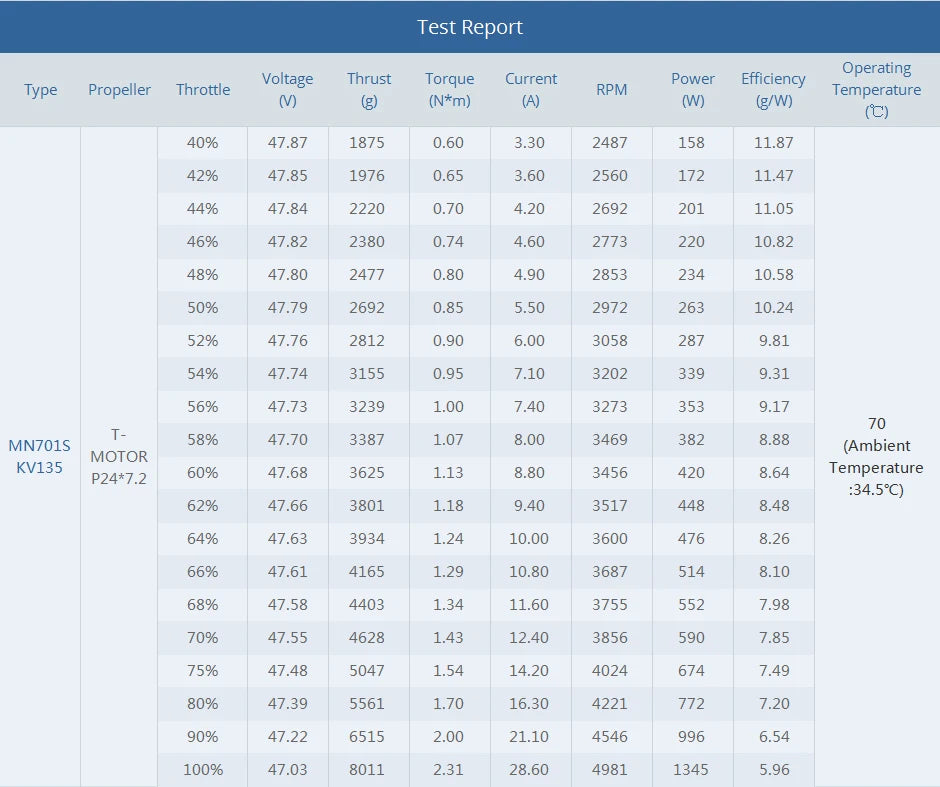Click the 100% throttle cell
The image size is (940, 787).
(x=203, y=770)
